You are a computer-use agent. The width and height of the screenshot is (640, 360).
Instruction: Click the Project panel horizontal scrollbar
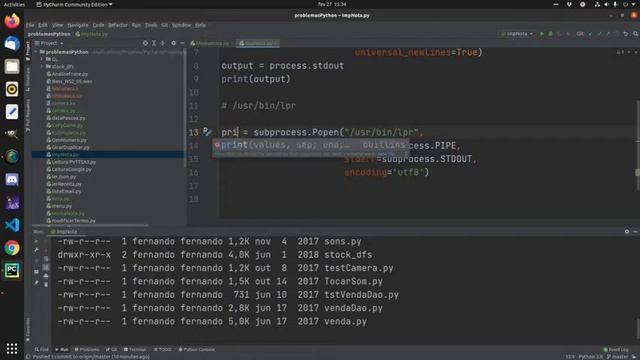91,225
